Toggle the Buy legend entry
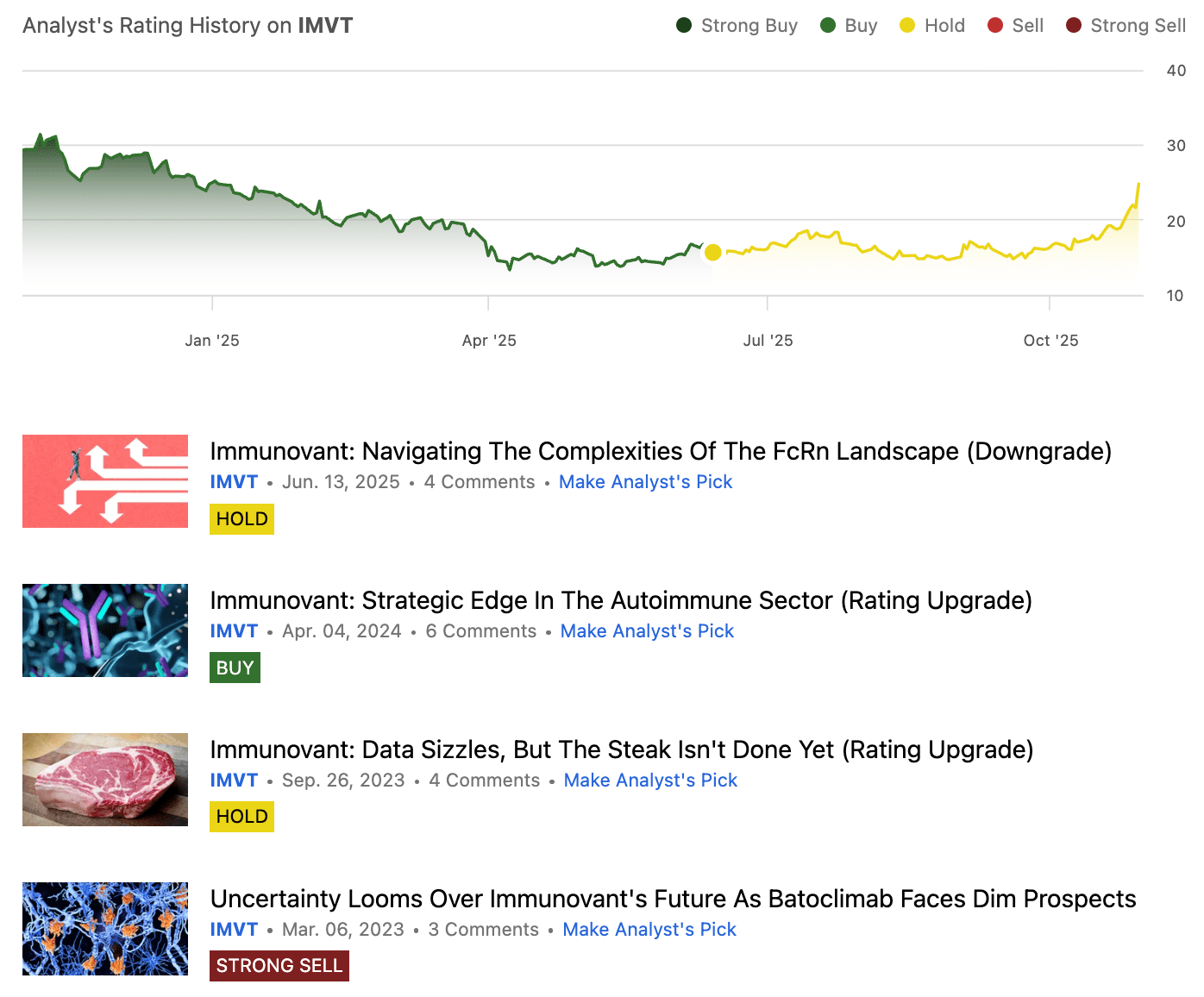This screenshot has height=997, width=1204. 849,26
